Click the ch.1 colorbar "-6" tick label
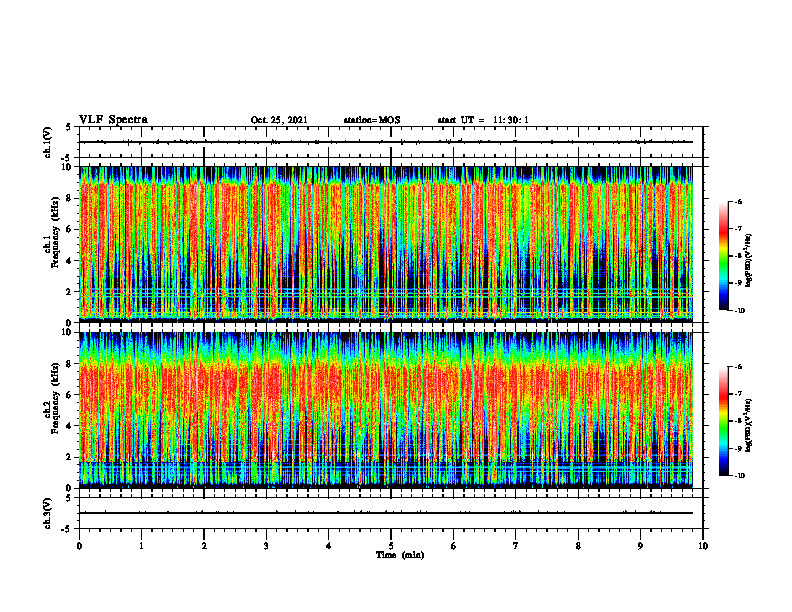792x612 pixels. click(738, 202)
